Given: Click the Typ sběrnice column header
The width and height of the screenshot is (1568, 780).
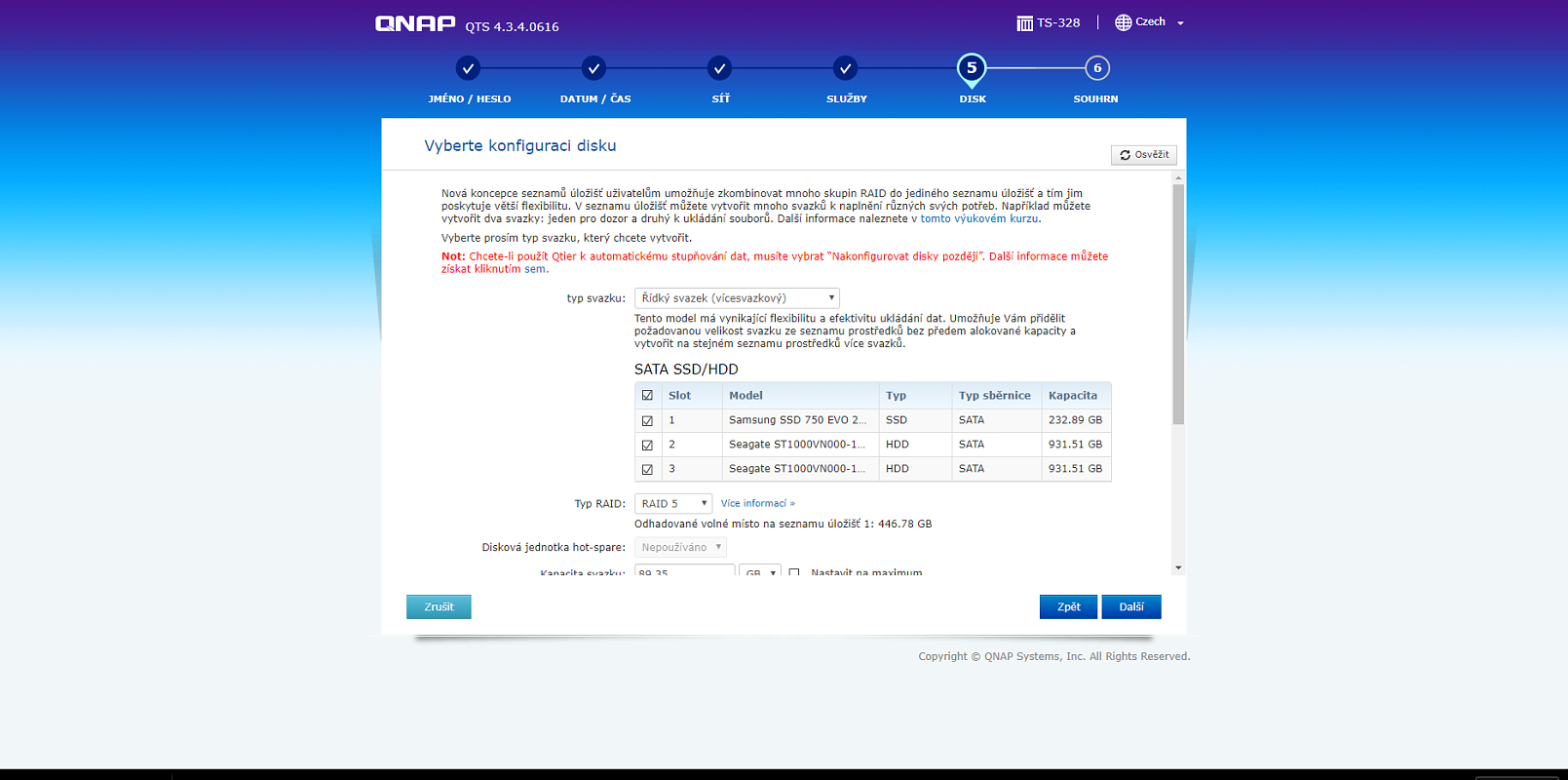Looking at the screenshot, I should coord(996,396).
